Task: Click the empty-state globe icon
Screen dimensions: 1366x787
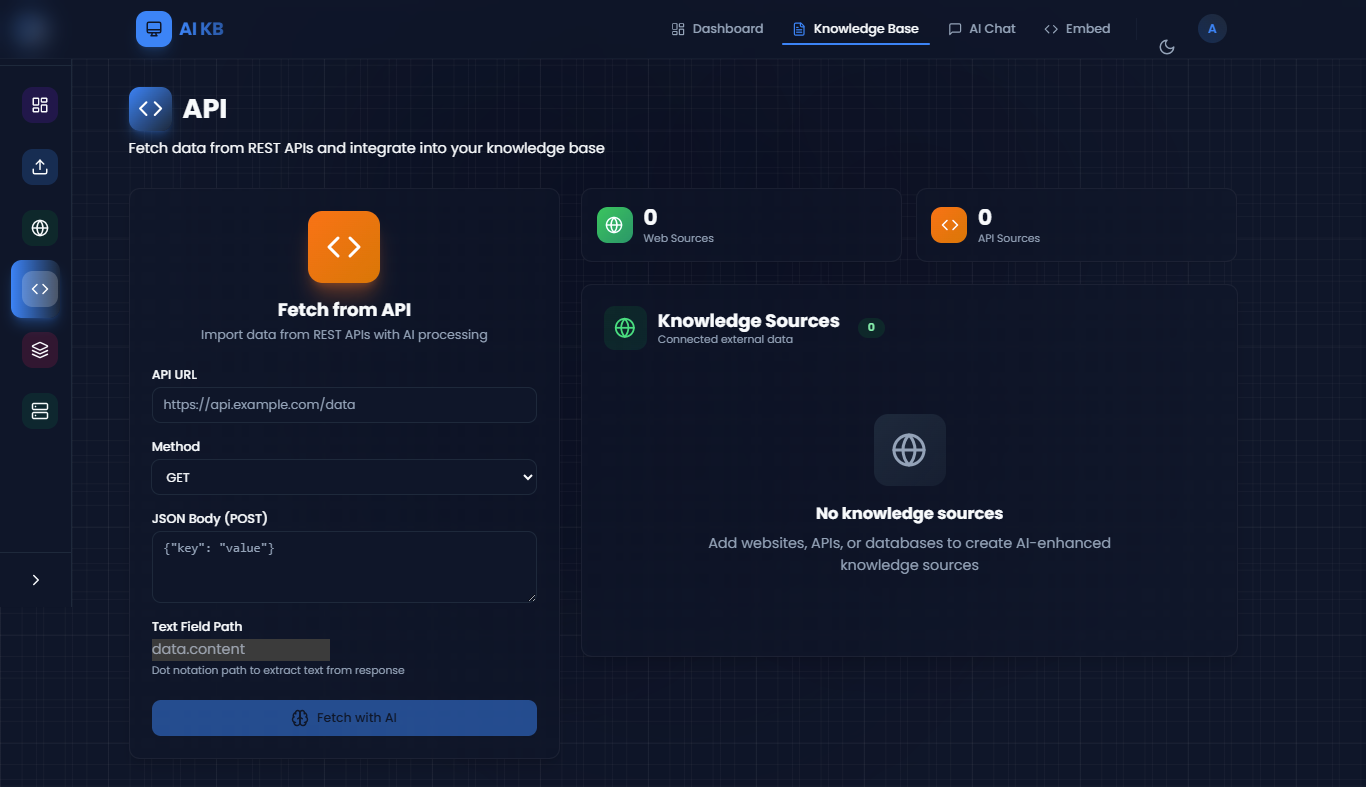Action: [x=909, y=450]
